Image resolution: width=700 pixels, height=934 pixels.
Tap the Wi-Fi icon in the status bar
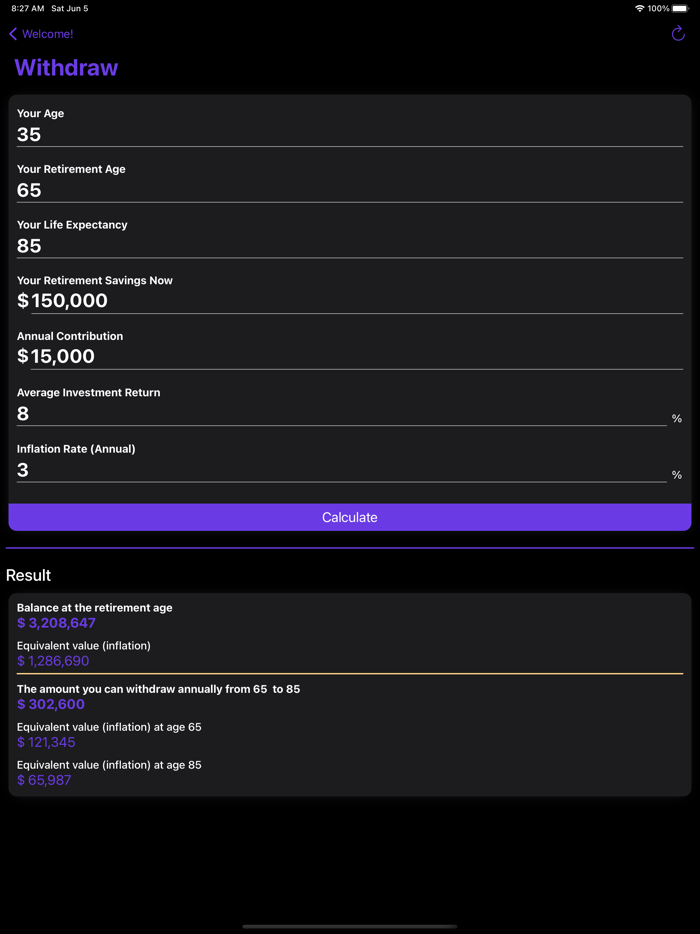[x=640, y=8]
